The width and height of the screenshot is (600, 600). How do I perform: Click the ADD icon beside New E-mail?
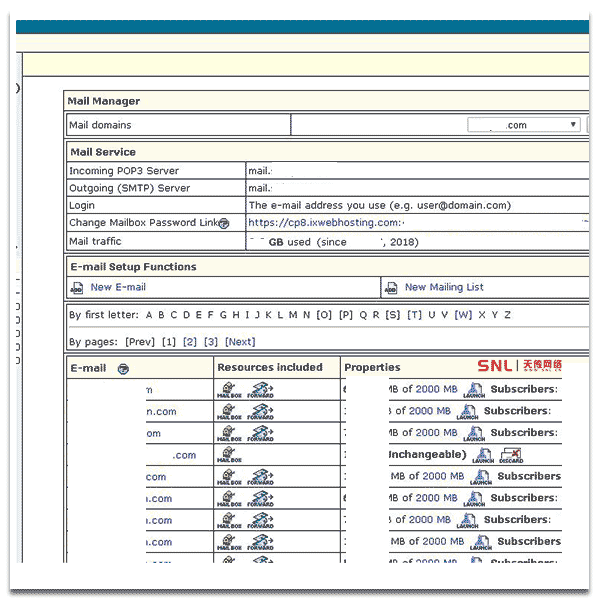point(77,288)
